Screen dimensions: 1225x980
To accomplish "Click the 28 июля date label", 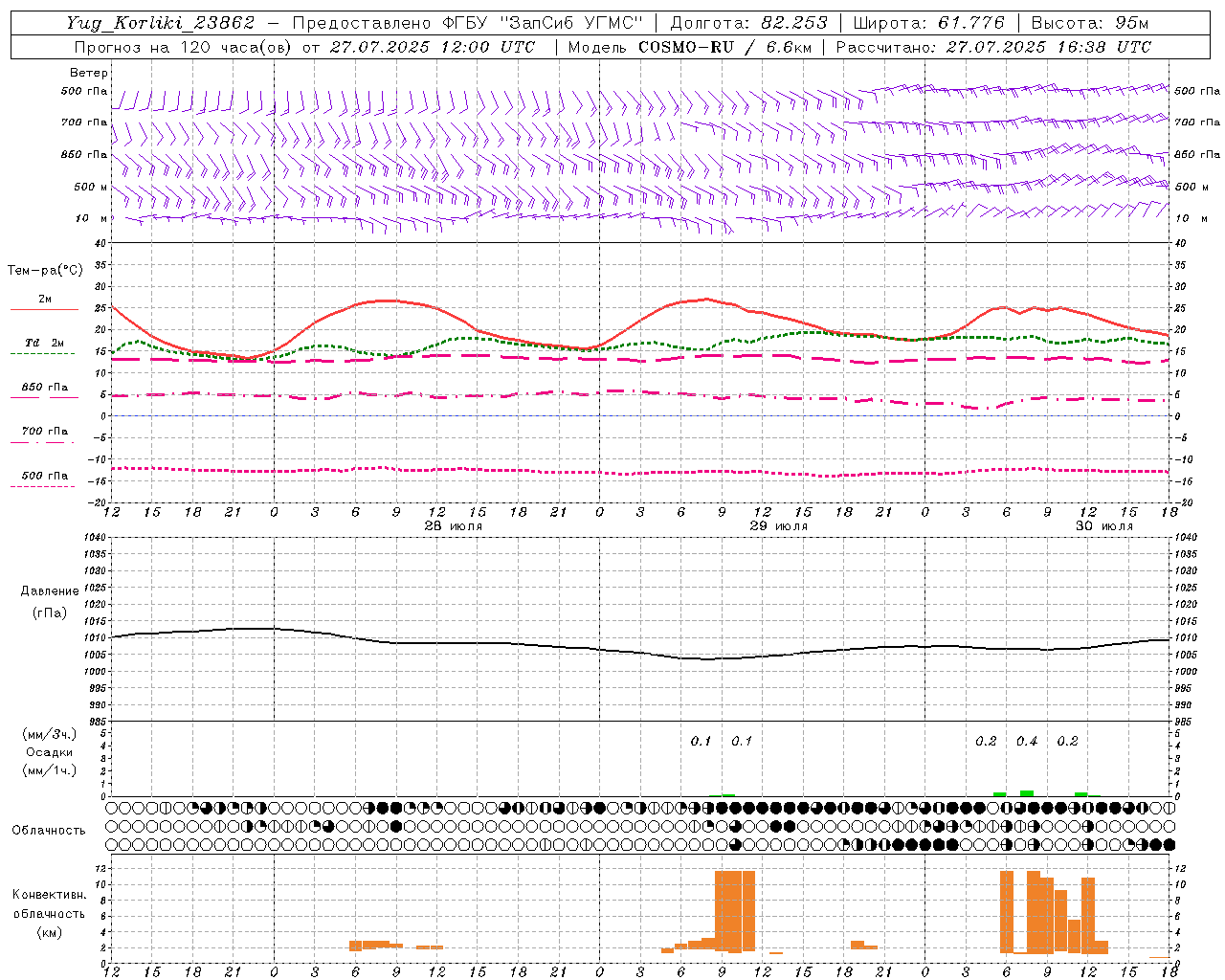I will pyautogui.click(x=454, y=526).
